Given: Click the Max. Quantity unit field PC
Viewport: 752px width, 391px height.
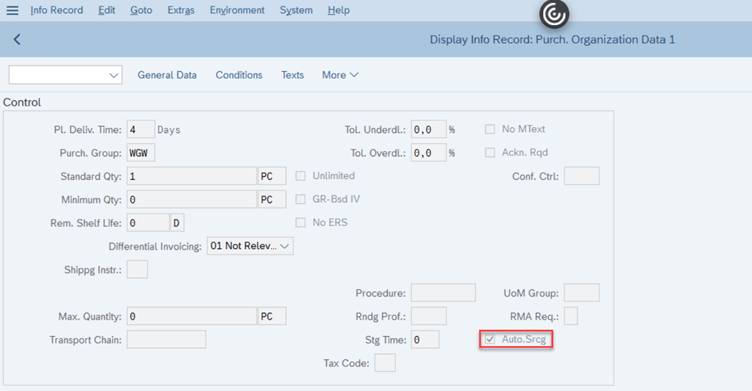Looking at the screenshot, I should (272, 317).
